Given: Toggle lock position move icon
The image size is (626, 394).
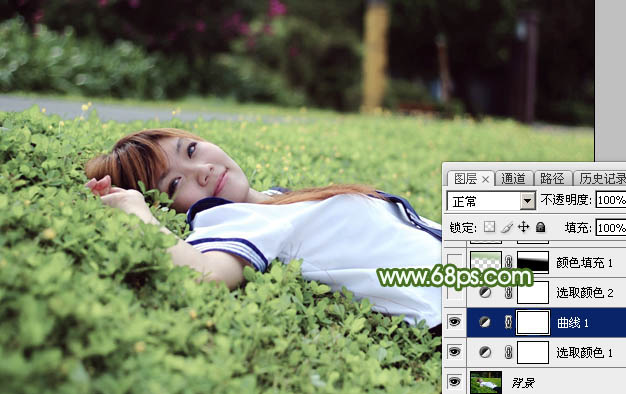Looking at the screenshot, I should pos(523,227).
